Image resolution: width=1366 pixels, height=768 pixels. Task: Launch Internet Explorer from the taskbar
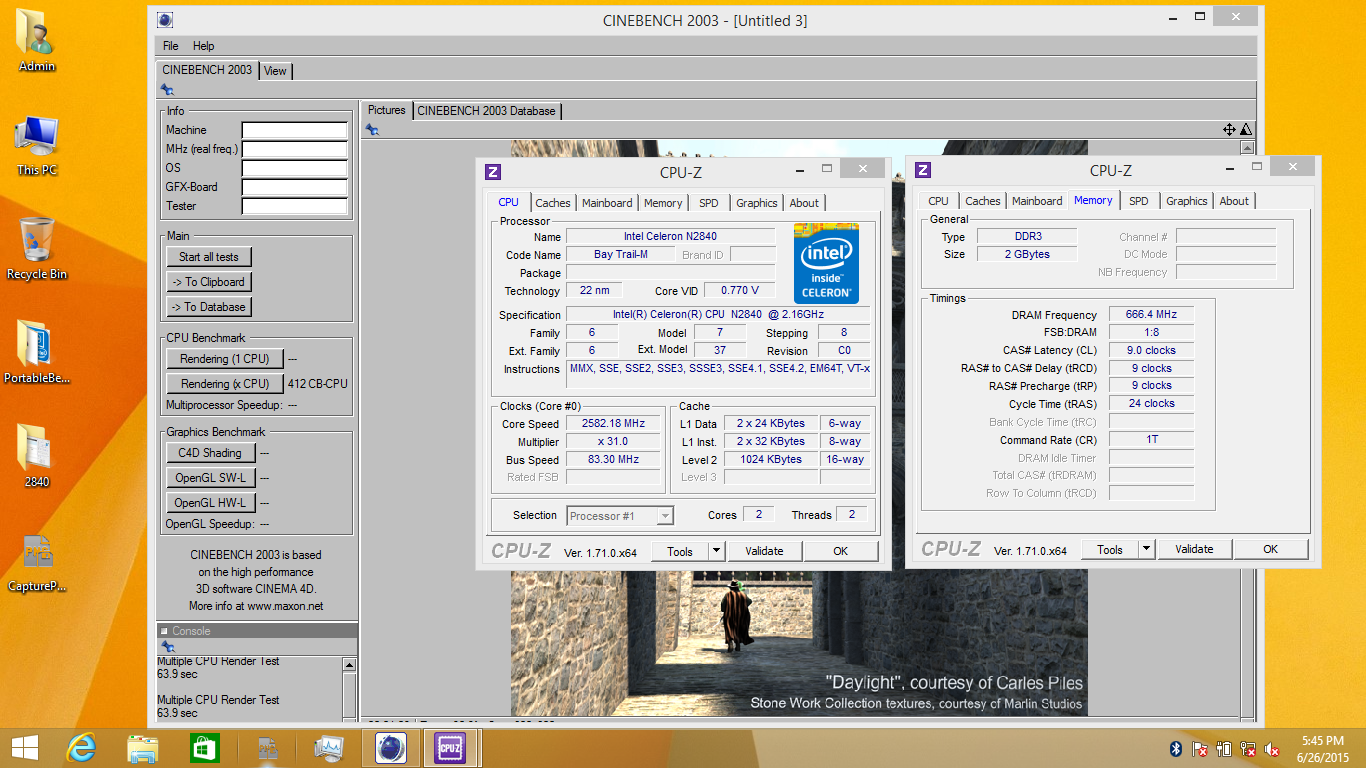81,747
